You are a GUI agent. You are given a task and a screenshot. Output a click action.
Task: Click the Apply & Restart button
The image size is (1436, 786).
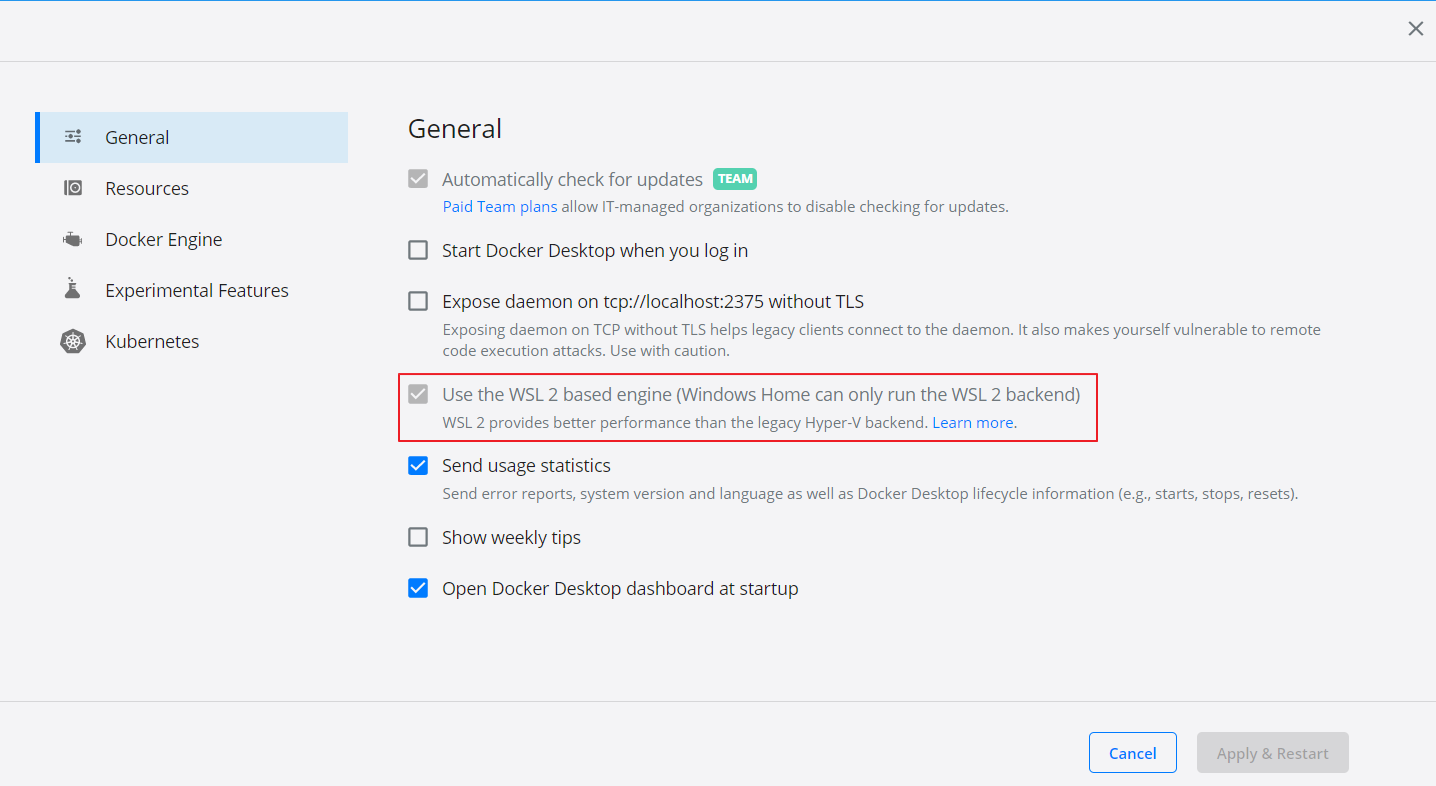[1273, 753]
